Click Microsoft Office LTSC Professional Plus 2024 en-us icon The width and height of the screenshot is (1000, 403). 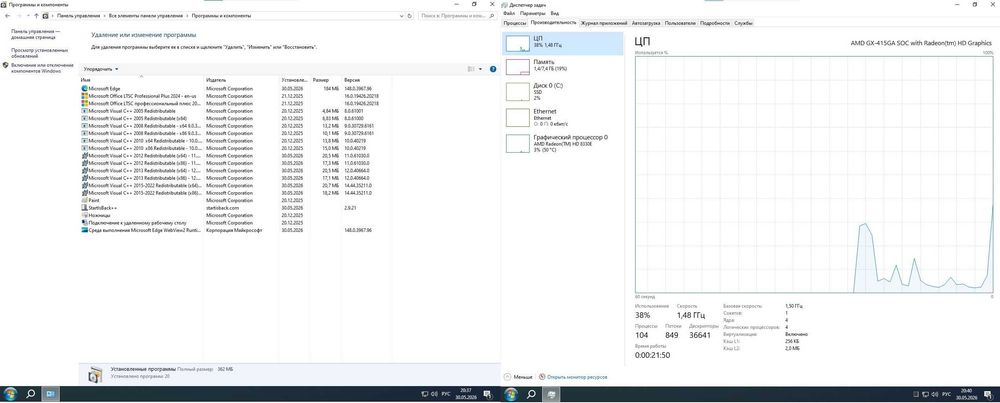(x=85, y=96)
